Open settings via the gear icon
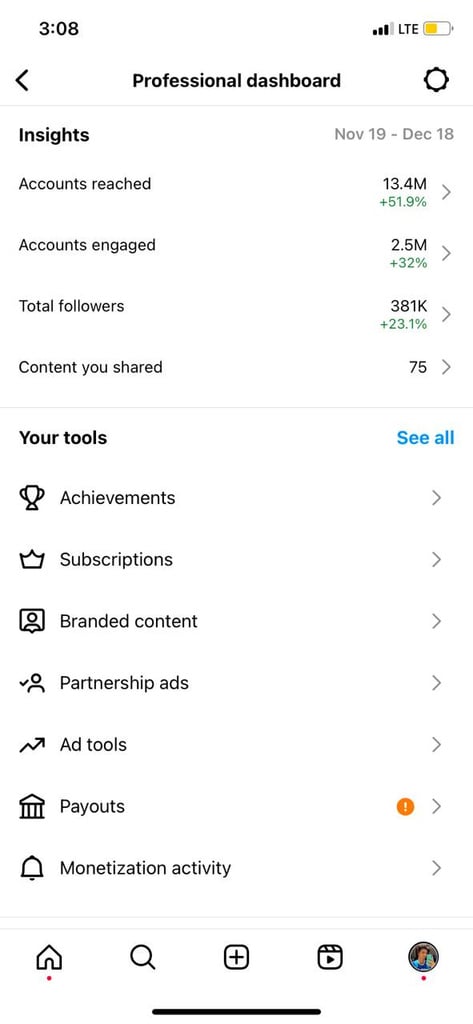The height and width of the screenshot is (1024, 473). pos(436,80)
